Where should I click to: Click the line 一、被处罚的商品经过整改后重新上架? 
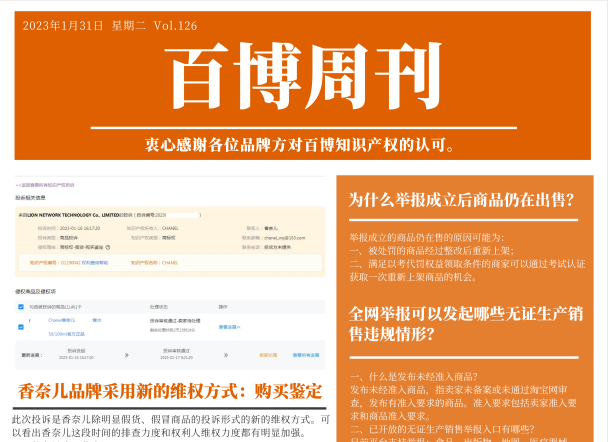tap(432, 250)
